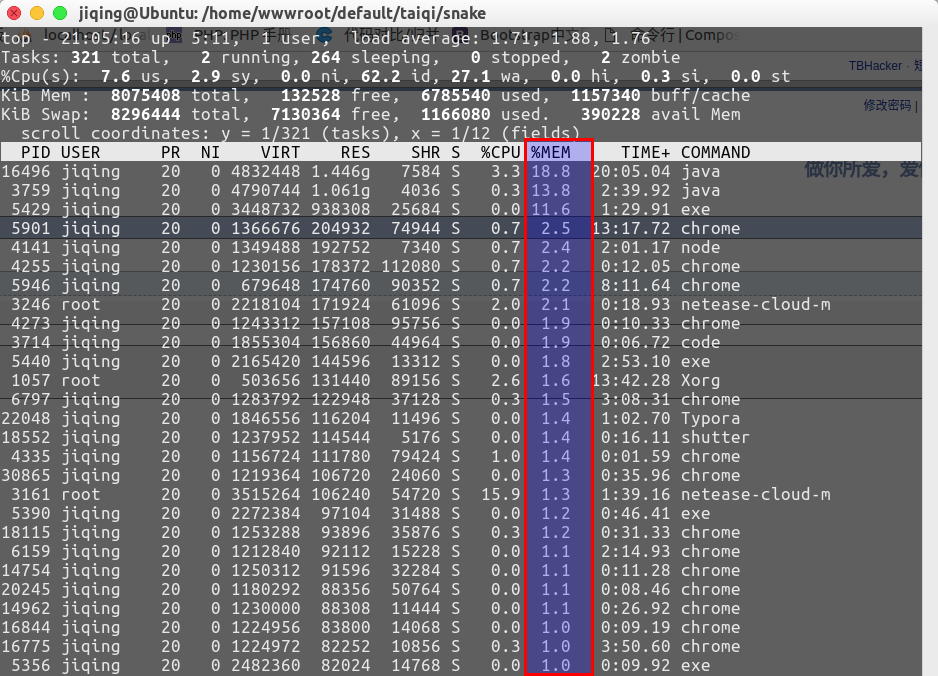938x676 pixels.
Task: Click '7130364 free' in the Swap line
Action: pos(331,114)
